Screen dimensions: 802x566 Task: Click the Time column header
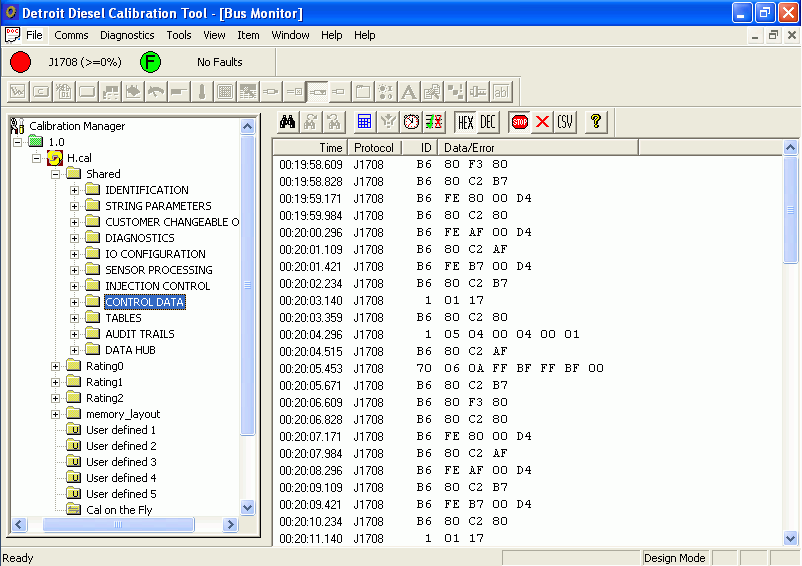click(310, 148)
